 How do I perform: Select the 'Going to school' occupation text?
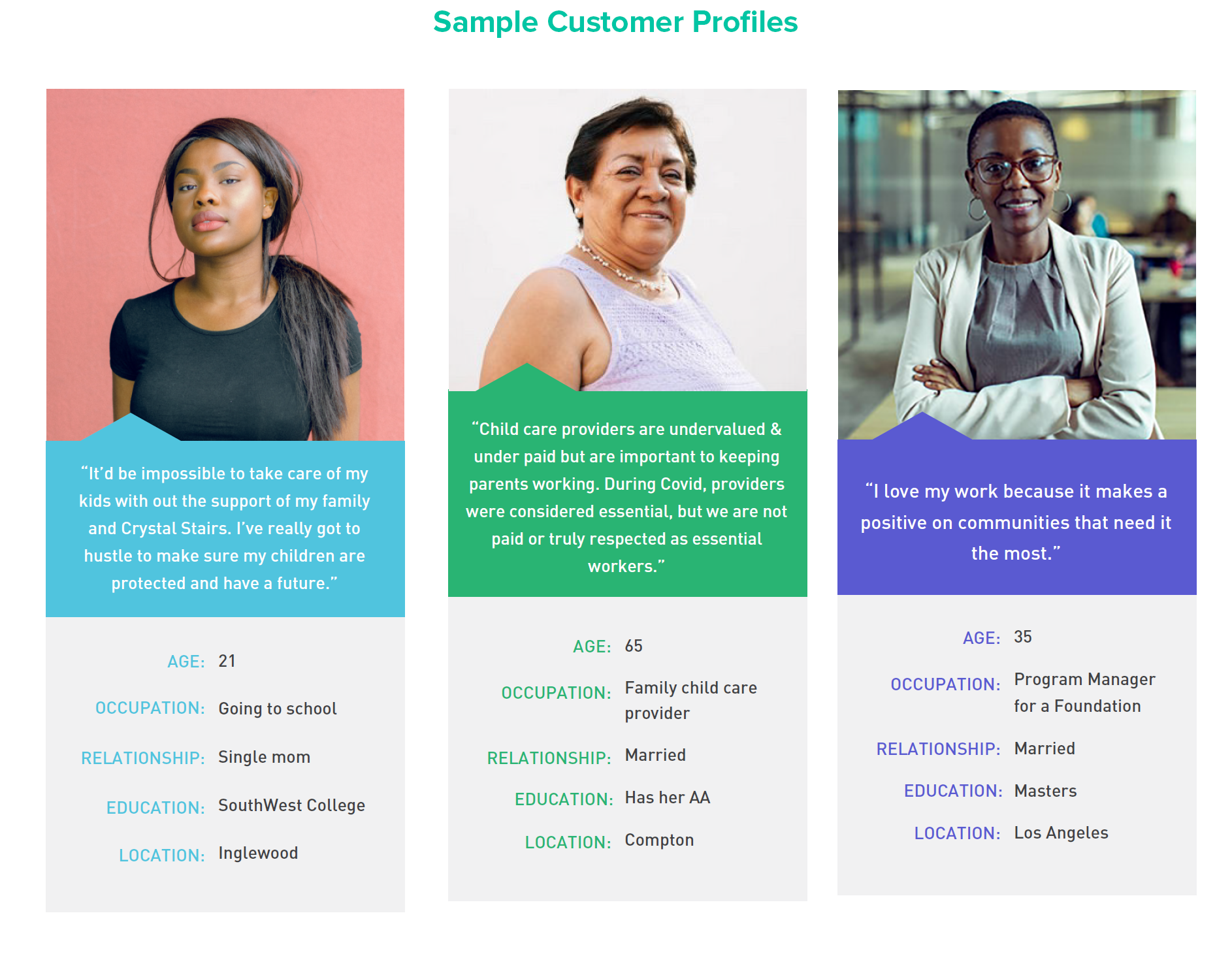278,709
